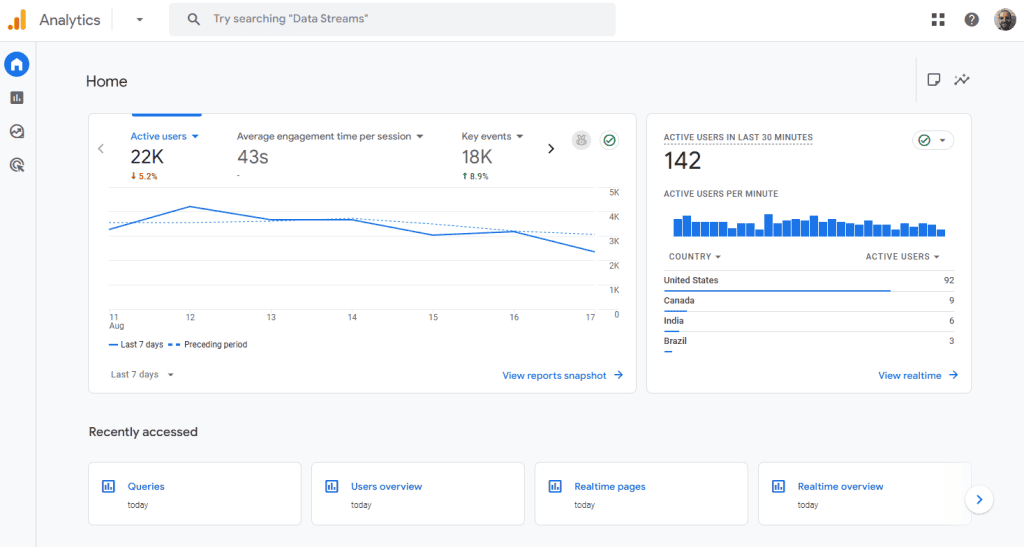Open the Reports icon in left sidebar
The width and height of the screenshot is (1024, 547).
17,98
